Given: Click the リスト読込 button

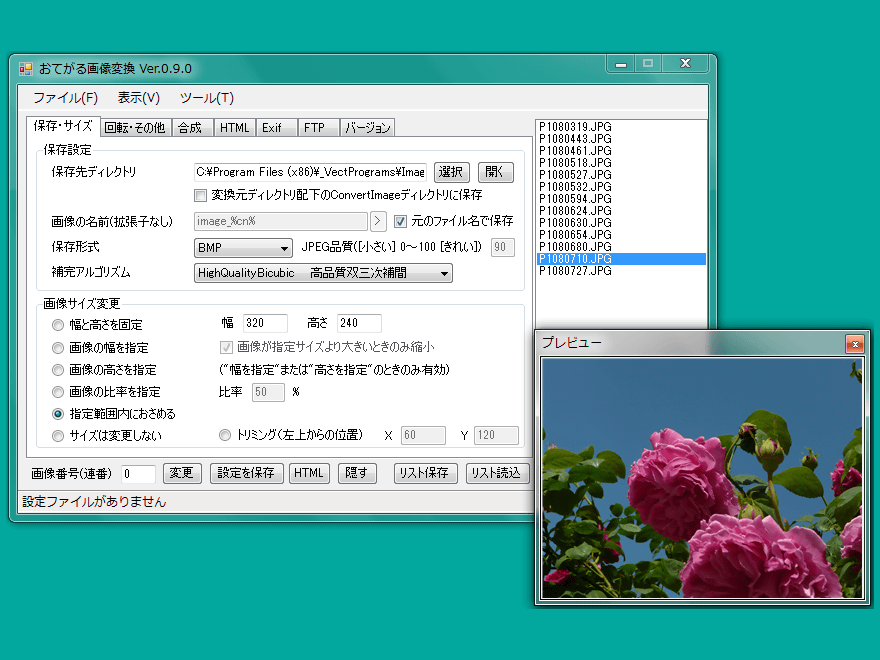Looking at the screenshot, I should coord(496,473).
